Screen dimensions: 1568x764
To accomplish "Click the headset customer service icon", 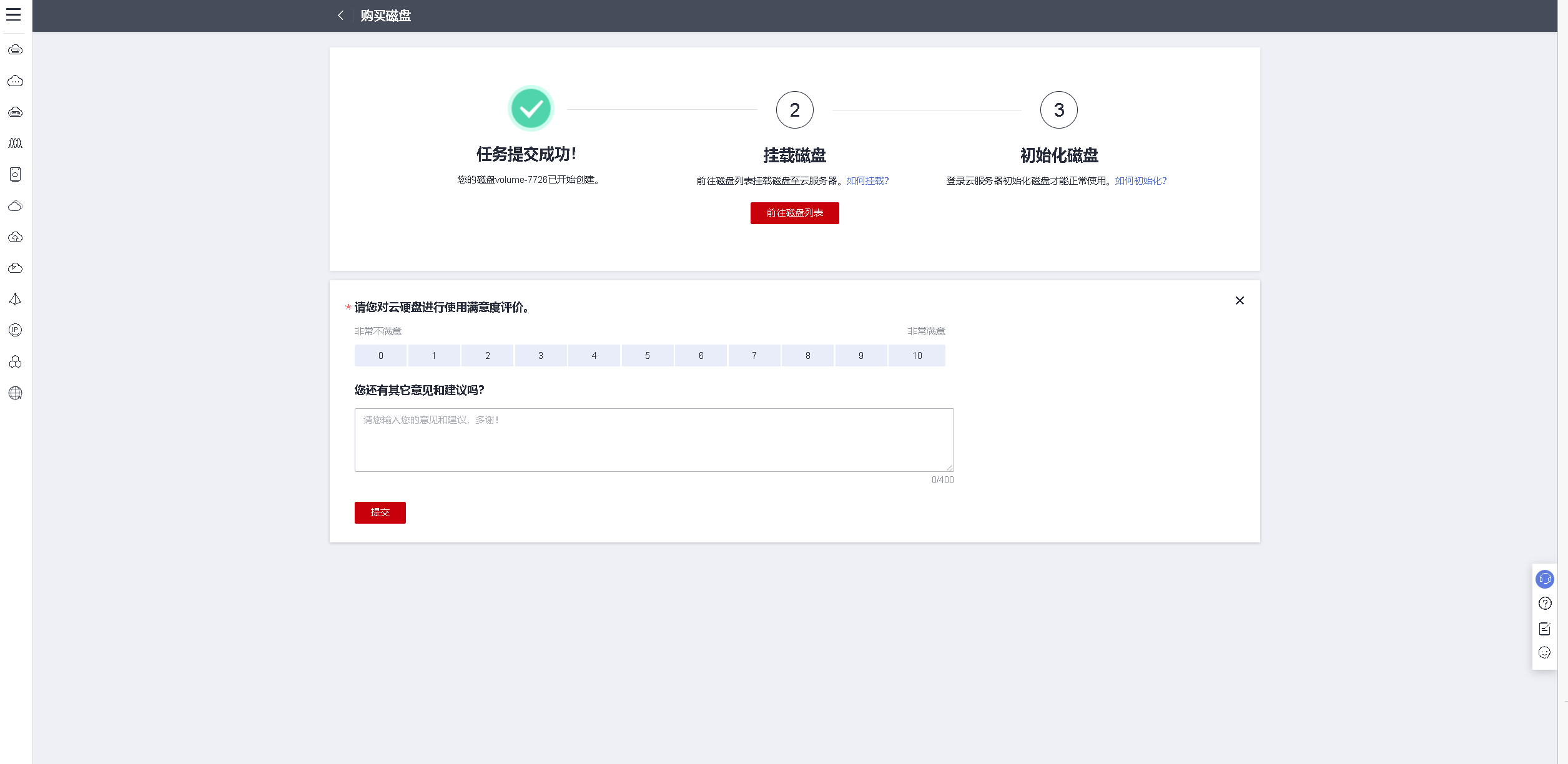I will [x=1544, y=579].
